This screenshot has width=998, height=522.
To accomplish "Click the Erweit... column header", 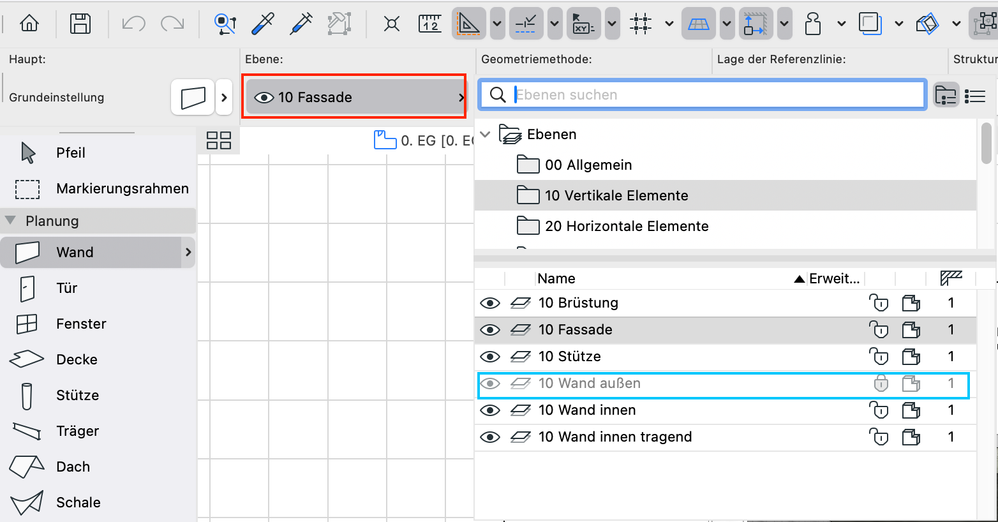I will (x=834, y=278).
